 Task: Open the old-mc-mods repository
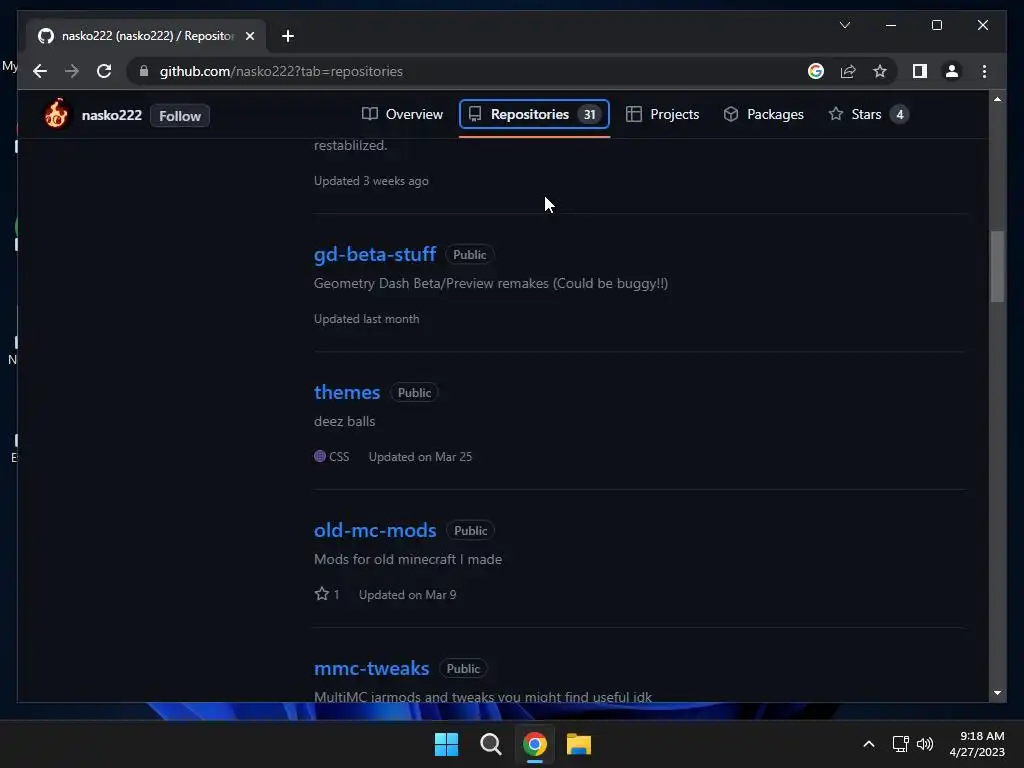(375, 530)
